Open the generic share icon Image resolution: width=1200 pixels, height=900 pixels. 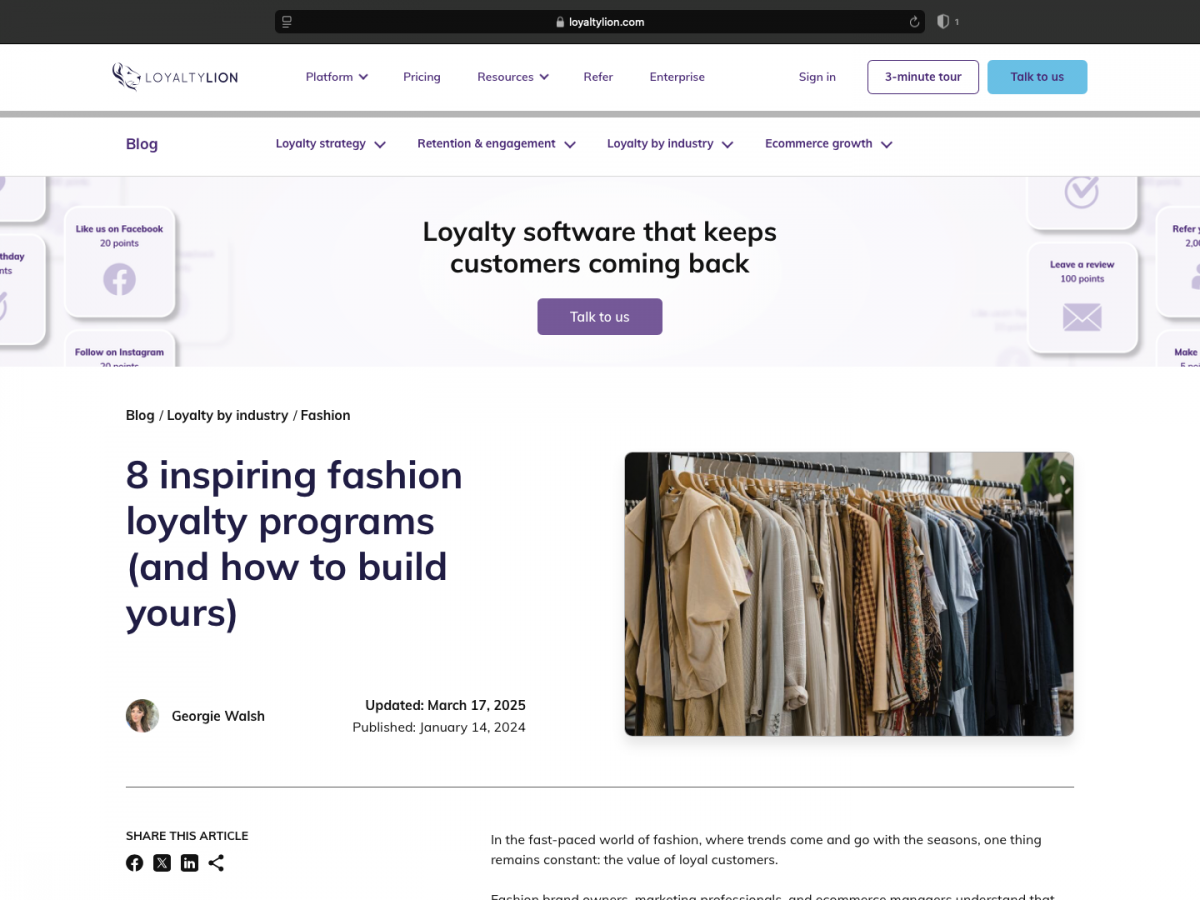[x=216, y=863]
